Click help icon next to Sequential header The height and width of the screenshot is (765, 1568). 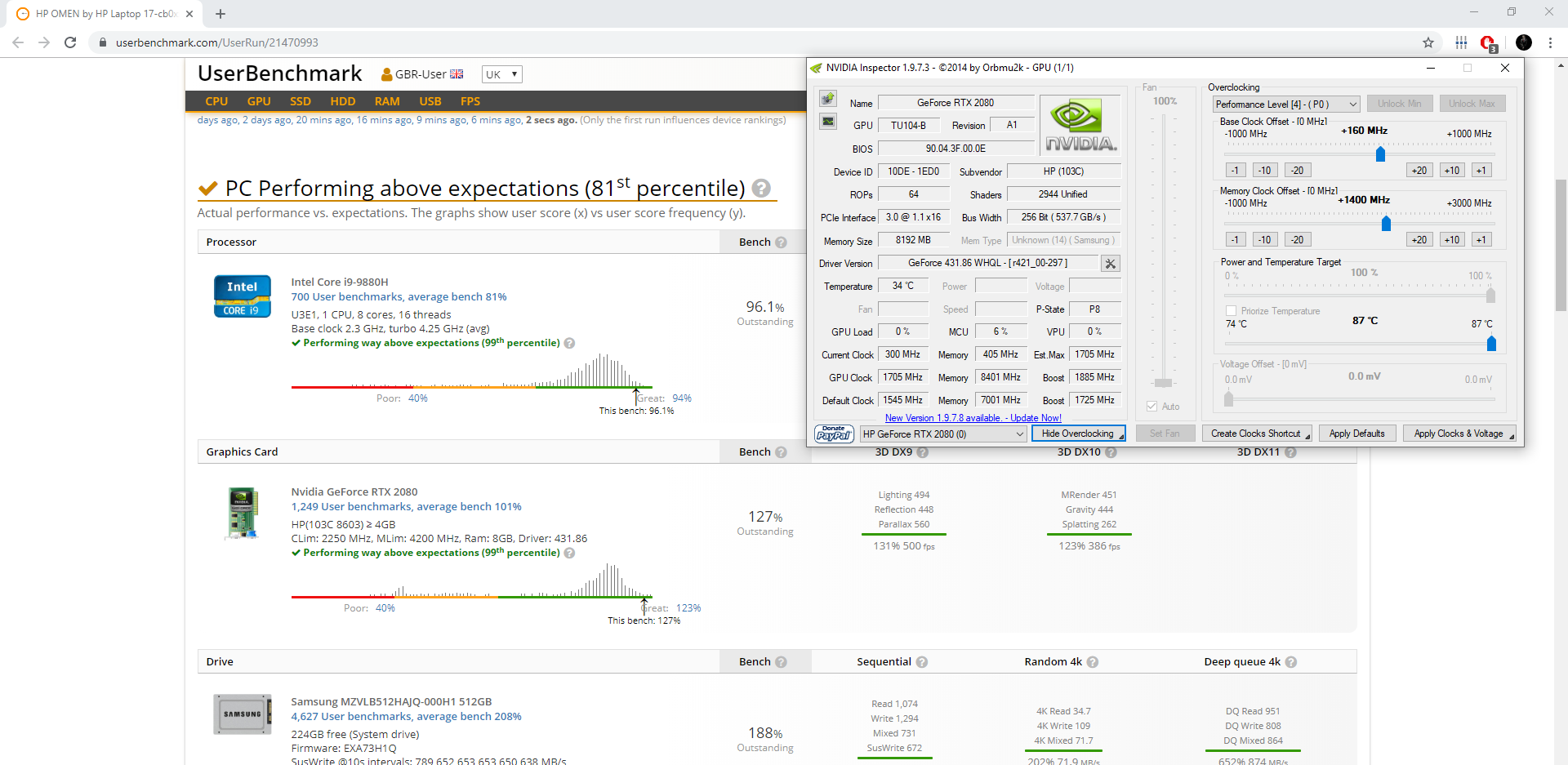click(922, 662)
